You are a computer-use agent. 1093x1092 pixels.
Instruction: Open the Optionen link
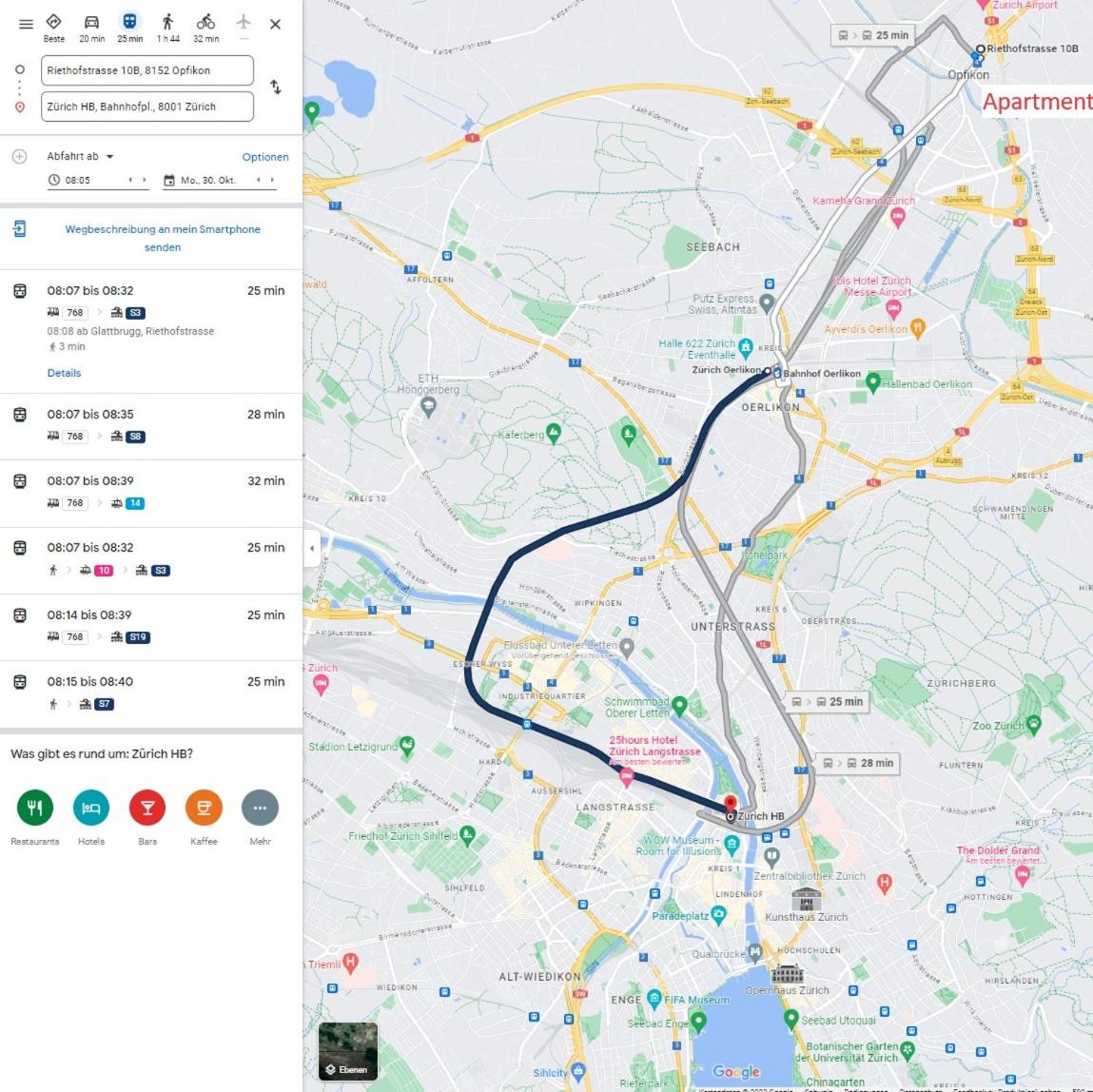264,157
